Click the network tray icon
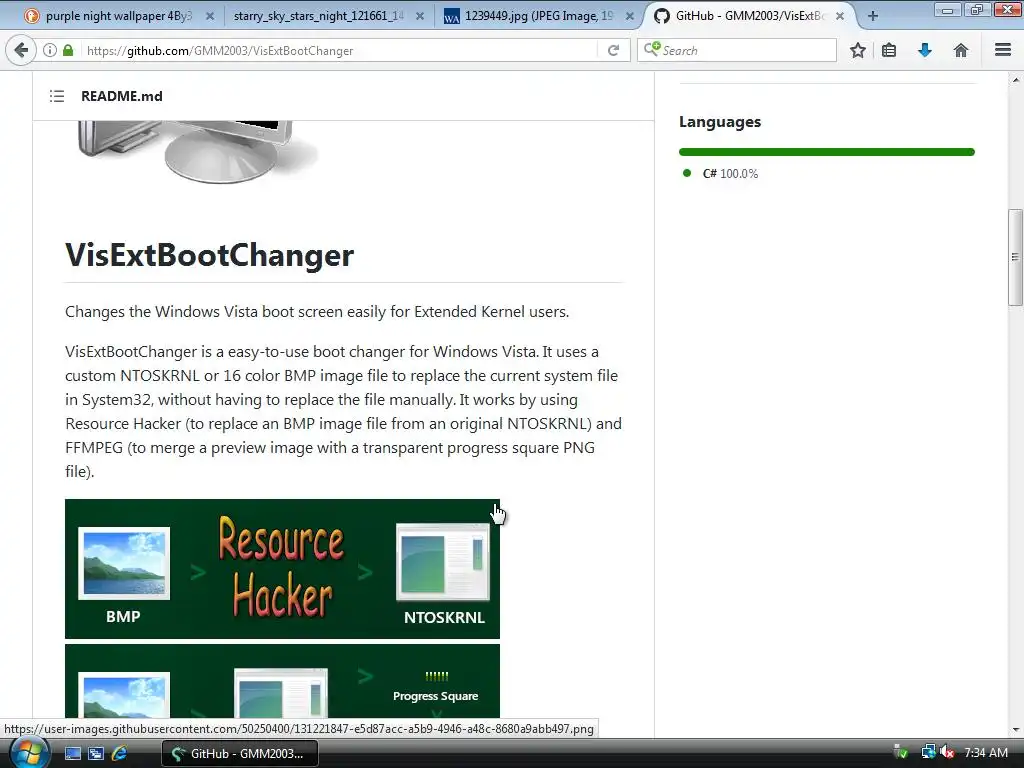The image size is (1024, 768). click(x=928, y=753)
